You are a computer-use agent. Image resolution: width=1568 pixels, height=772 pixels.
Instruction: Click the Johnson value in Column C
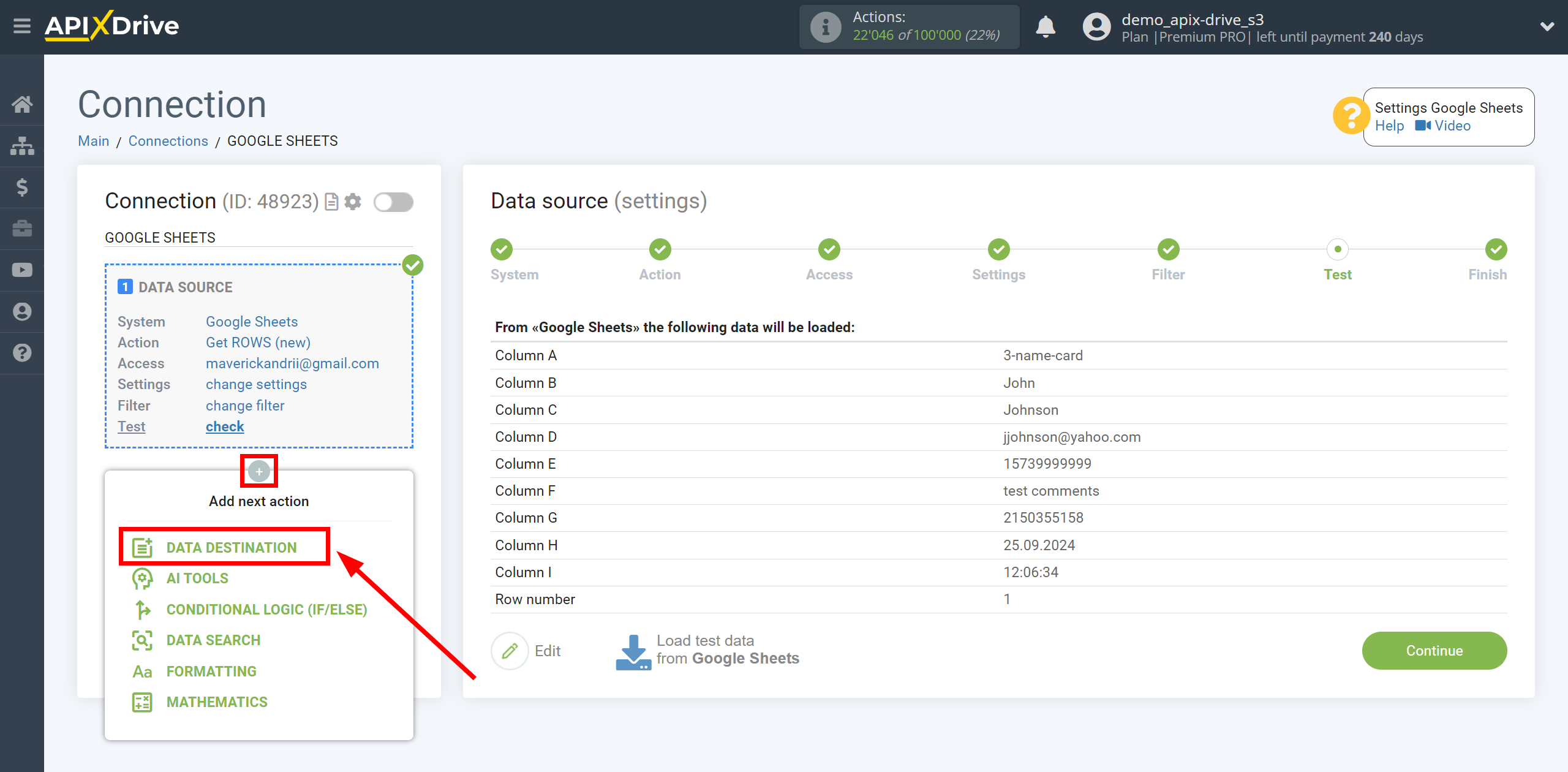point(1031,410)
